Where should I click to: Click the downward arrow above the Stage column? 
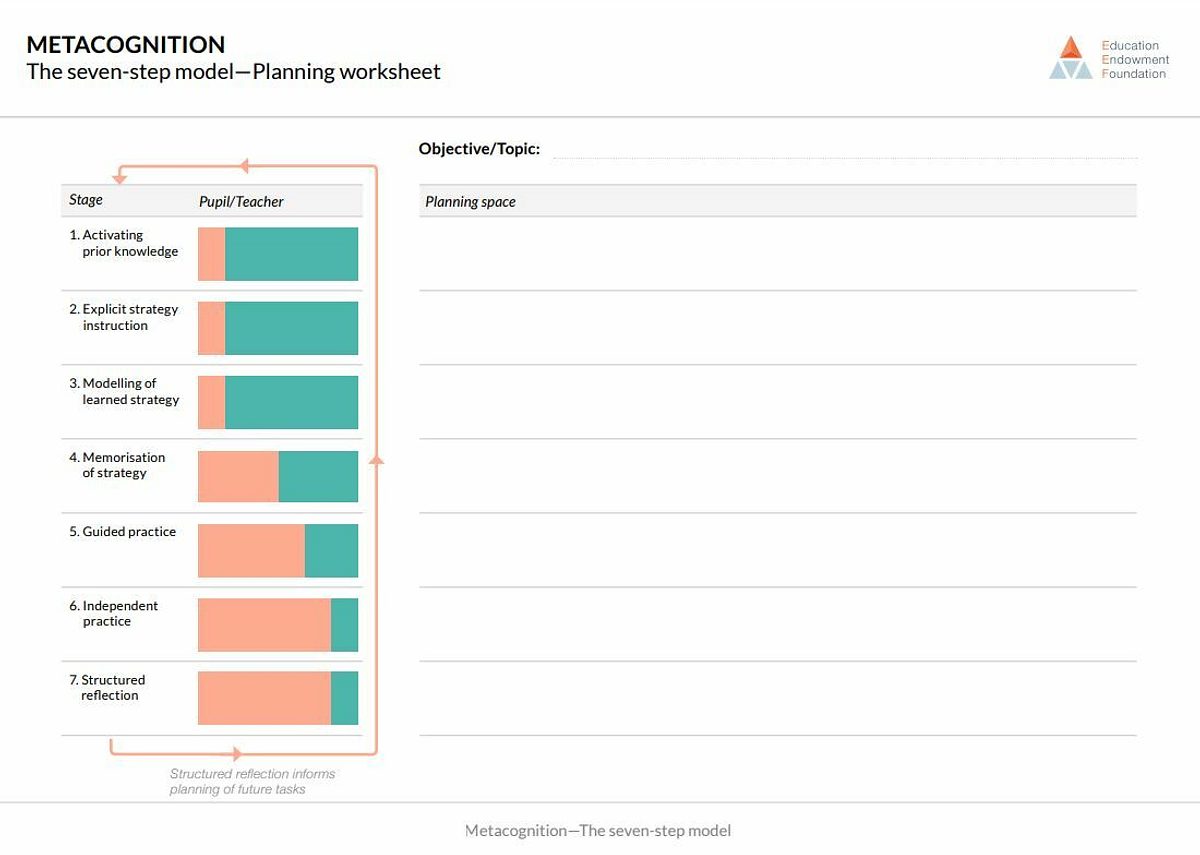(x=120, y=179)
